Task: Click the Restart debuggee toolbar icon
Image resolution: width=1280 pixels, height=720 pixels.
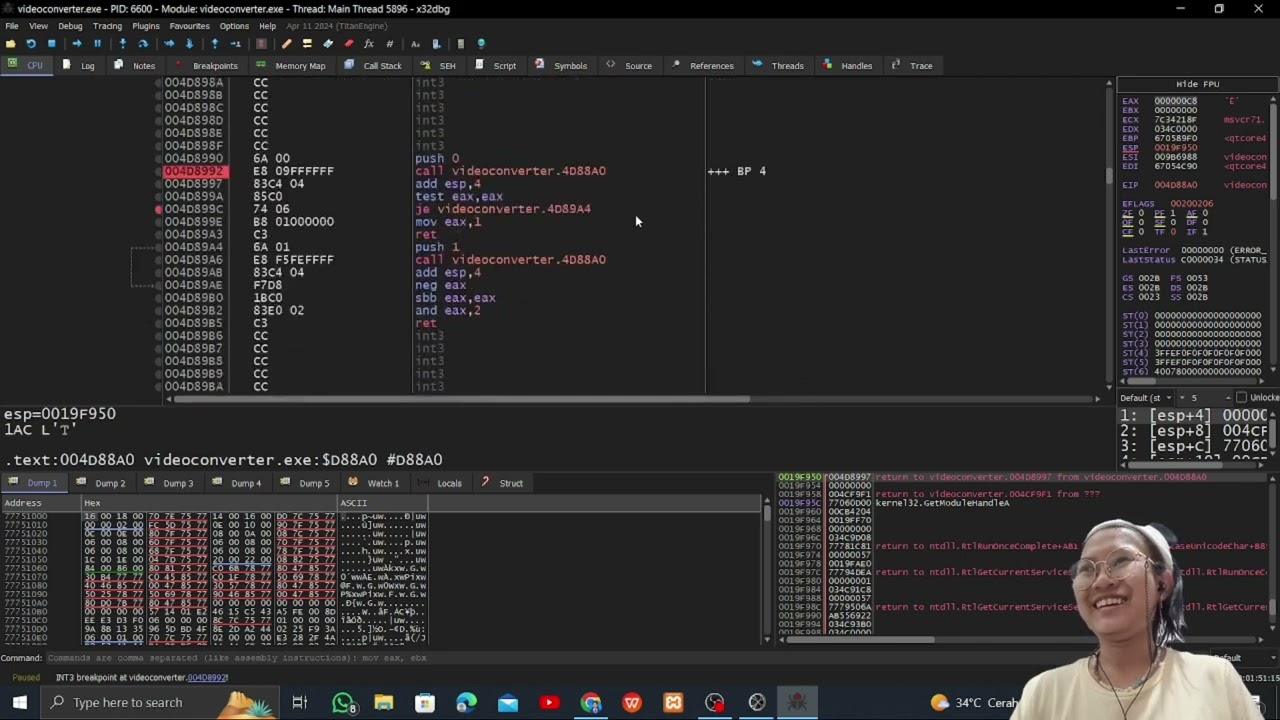Action: 31,44
